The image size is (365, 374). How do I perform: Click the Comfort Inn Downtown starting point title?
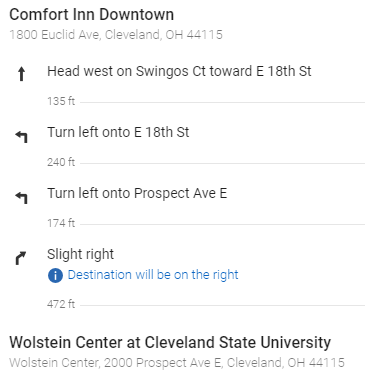tap(92, 15)
